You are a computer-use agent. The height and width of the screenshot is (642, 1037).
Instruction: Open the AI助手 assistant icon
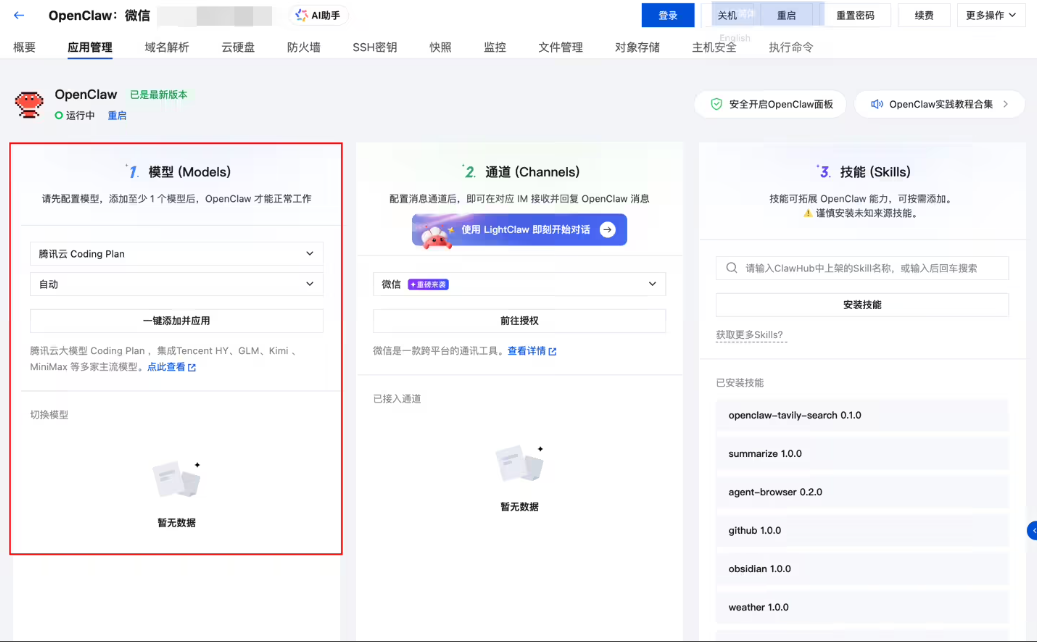(x=302, y=15)
